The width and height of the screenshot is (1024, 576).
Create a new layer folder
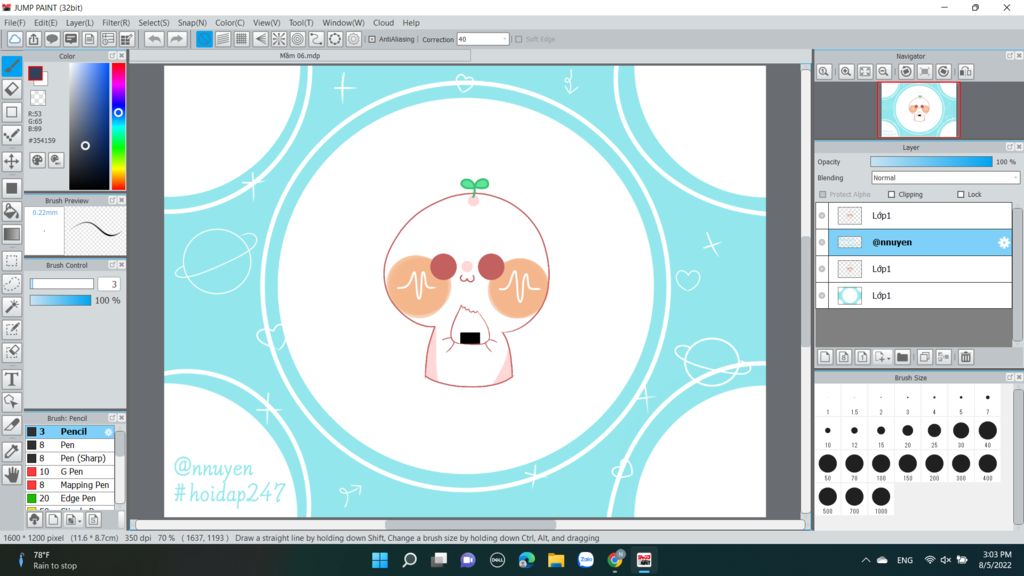pyautogui.click(x=903, y=357)
